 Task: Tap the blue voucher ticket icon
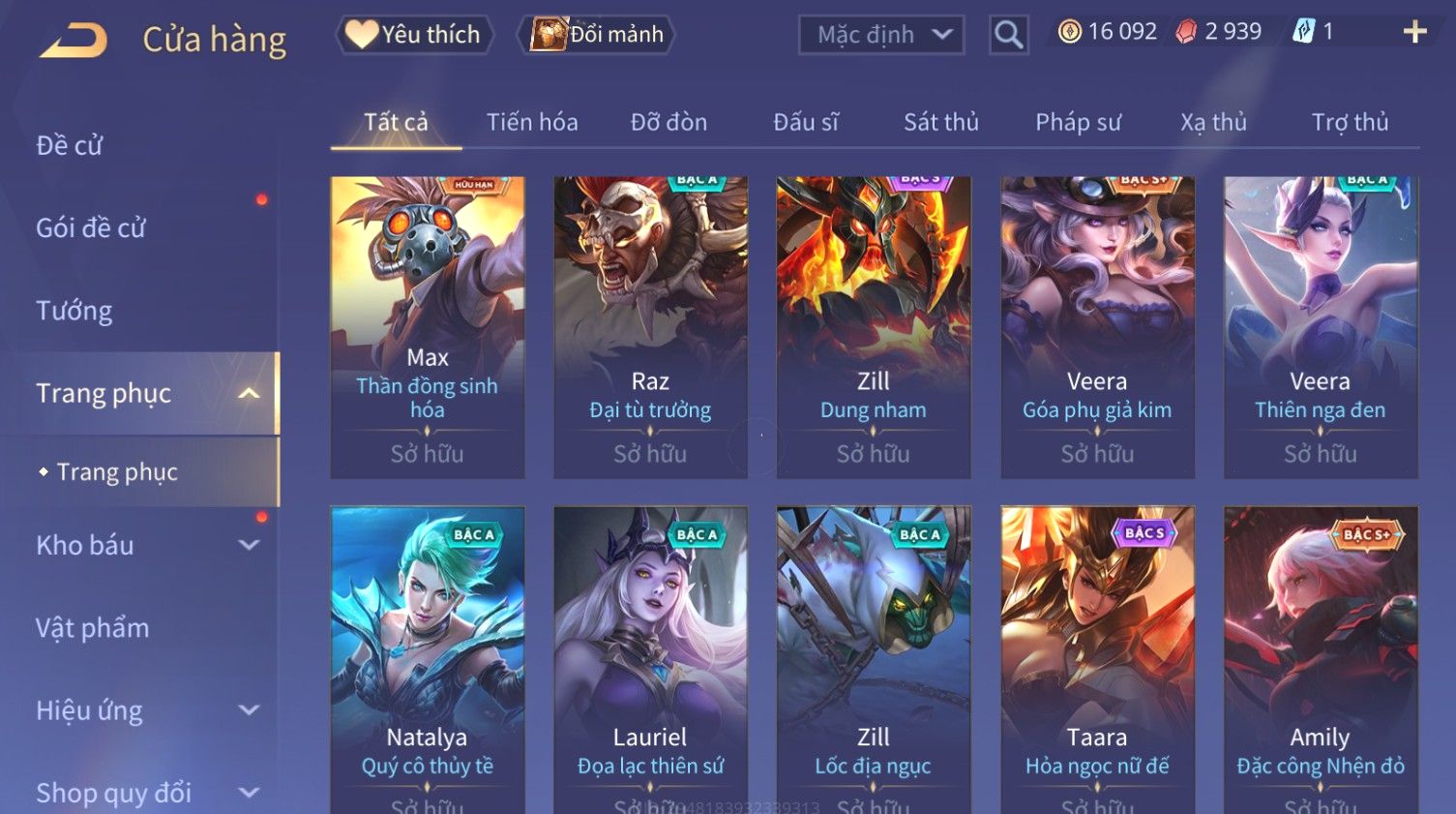tap(1303, 32)
